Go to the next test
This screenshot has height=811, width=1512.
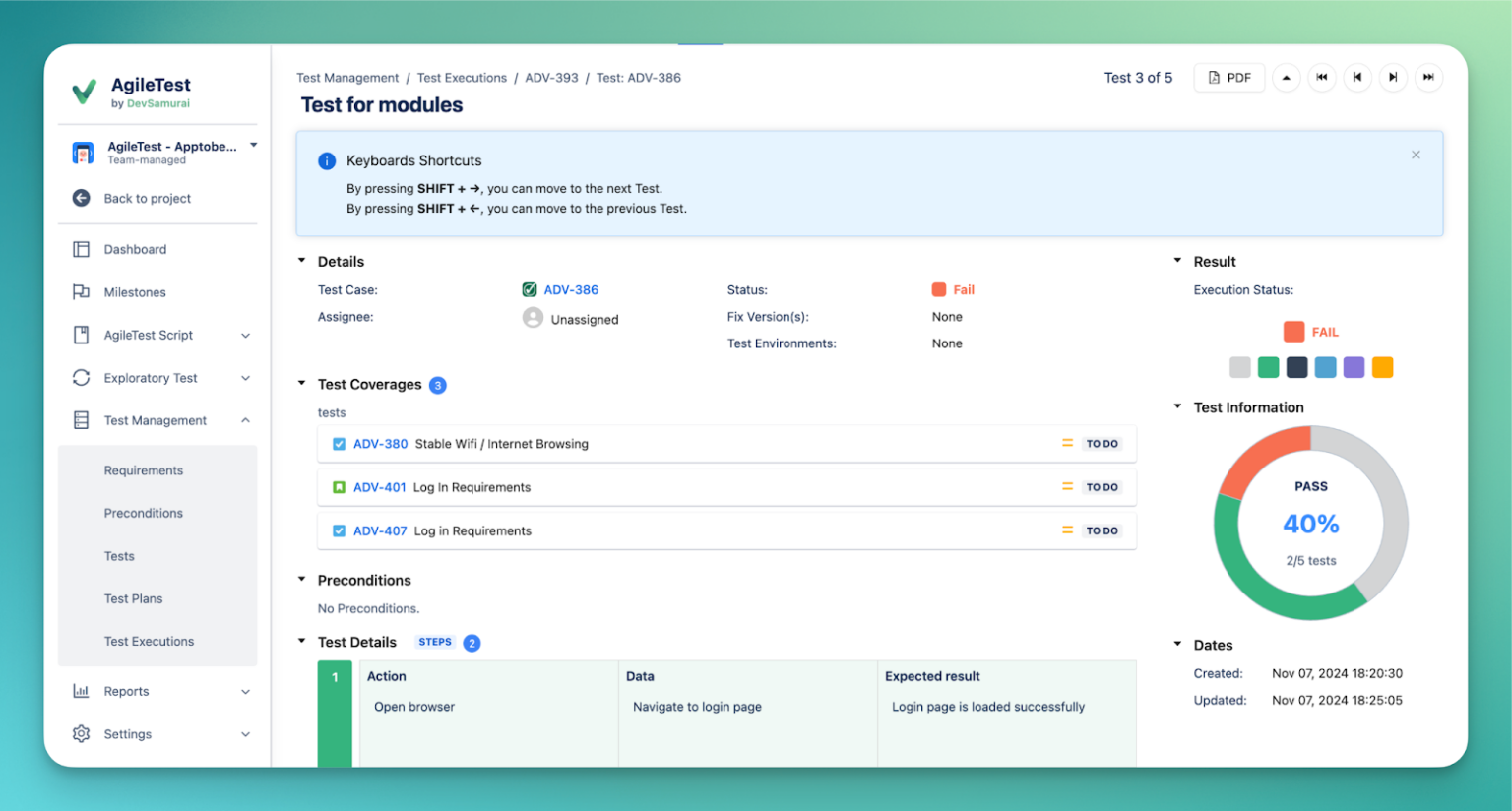1392,78
